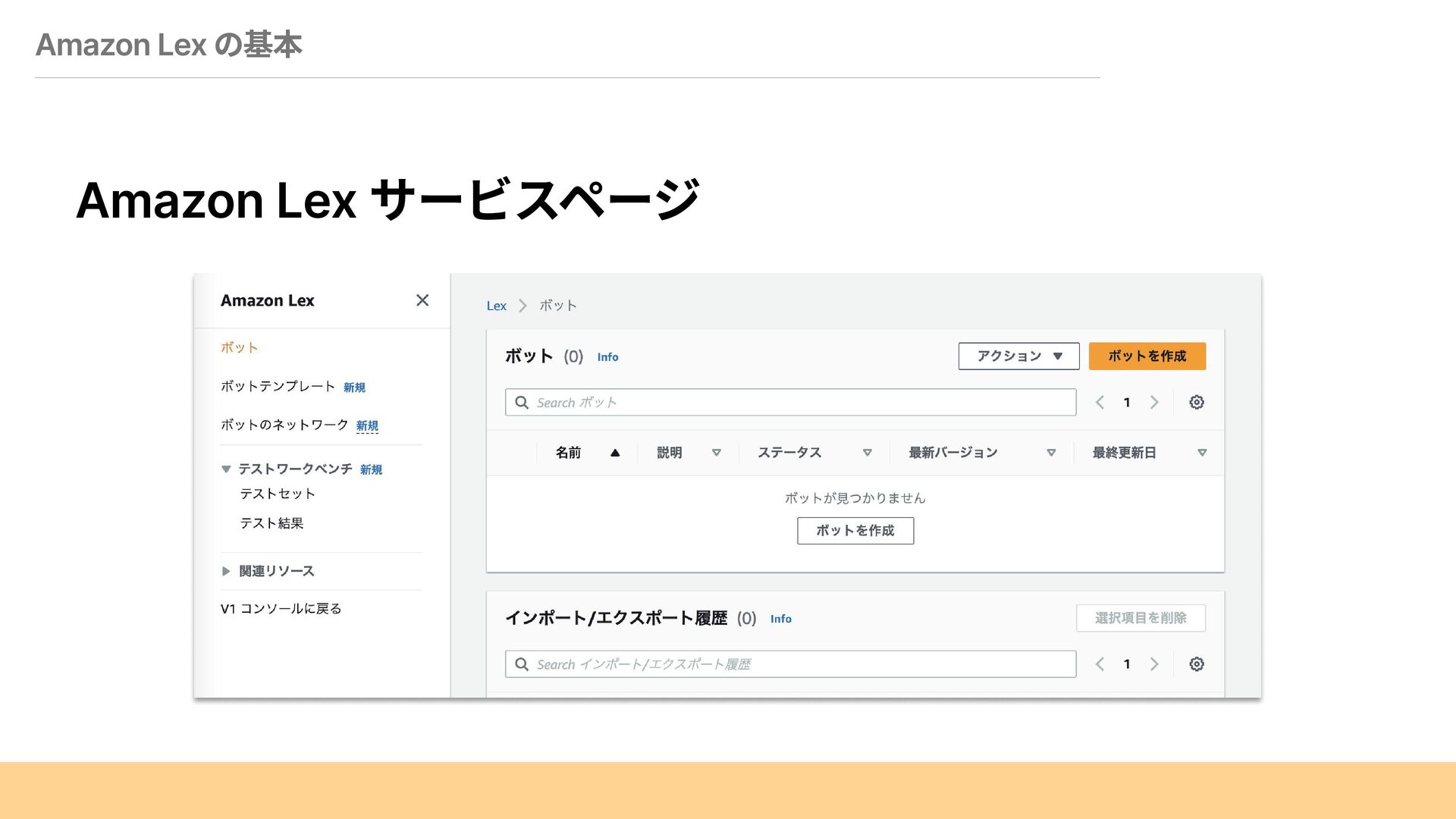Image resolution: width=1456 pixels, height=819 pixels.
Task: Click the 説明 column header
Action: [x=670, y=453]
